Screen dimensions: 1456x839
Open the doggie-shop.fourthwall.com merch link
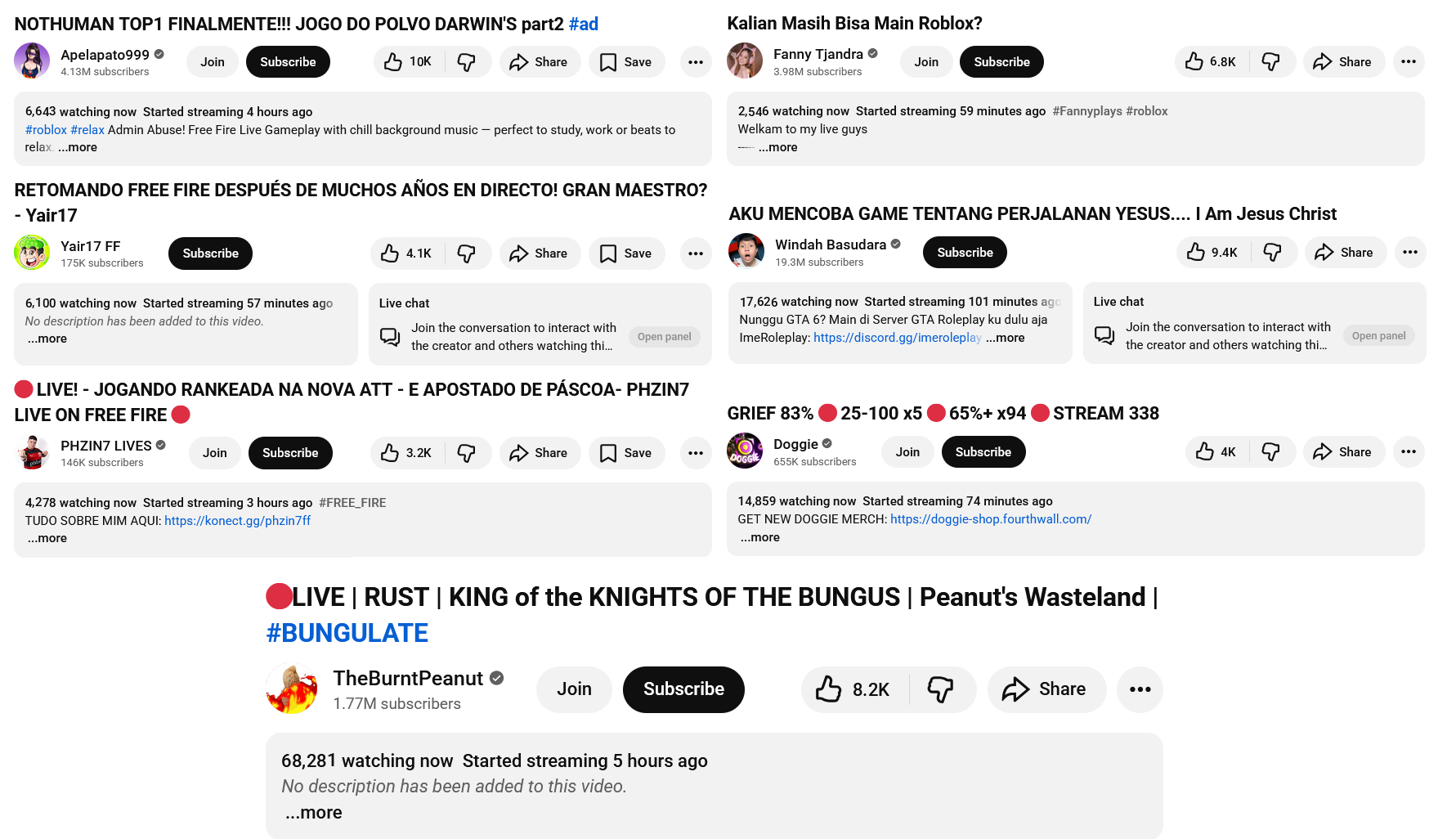pos(991,519)
